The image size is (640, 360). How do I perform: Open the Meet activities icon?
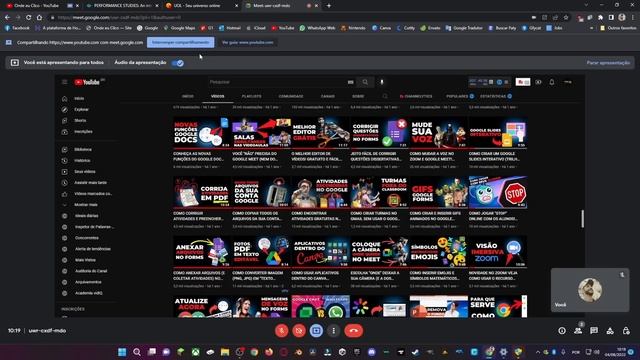coord(610,331)
